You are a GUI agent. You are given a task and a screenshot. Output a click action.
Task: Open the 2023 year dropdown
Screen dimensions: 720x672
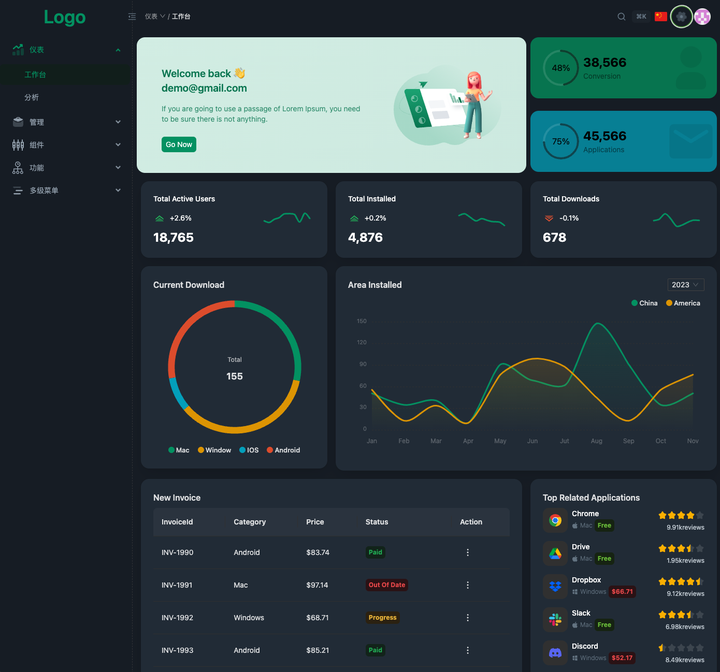pos(685,285)
